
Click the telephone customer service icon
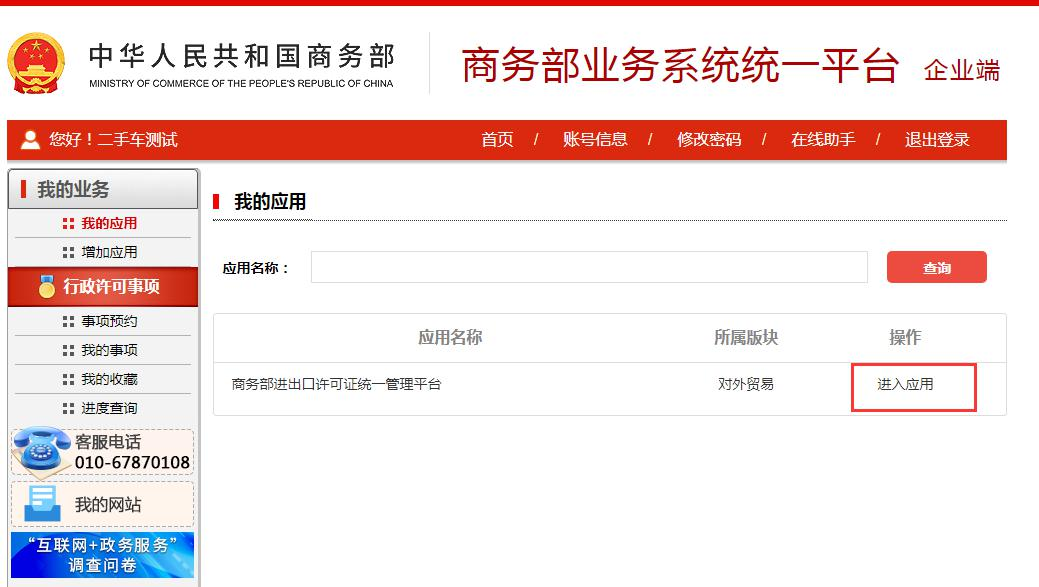[x=42, y=452]
